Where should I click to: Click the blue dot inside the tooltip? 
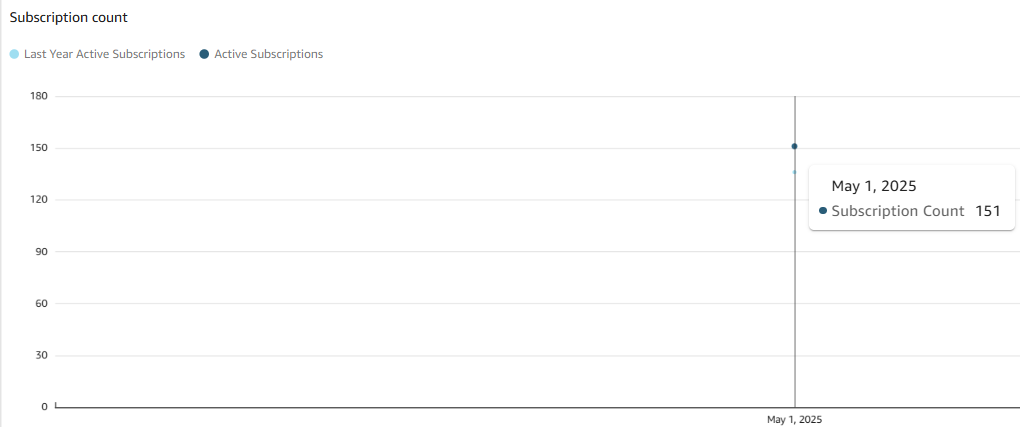pyautogui.click(x=822, y=211)
